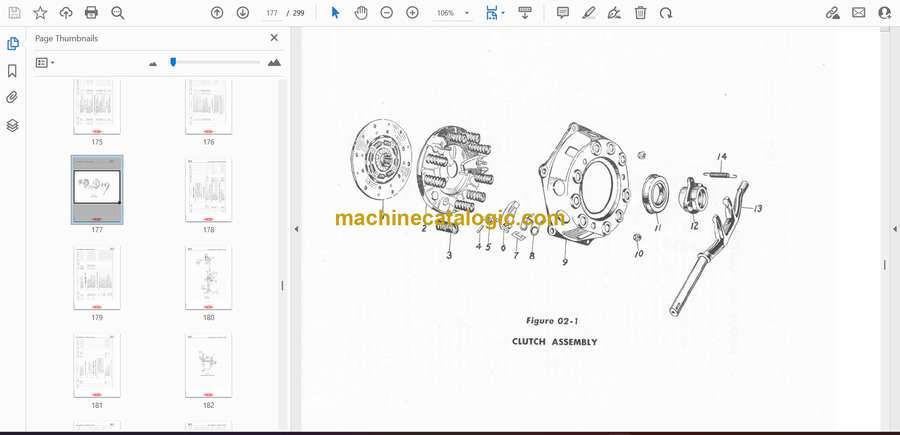
Task: Select the page 175 thumbnail
Action: tap(97, 107)
